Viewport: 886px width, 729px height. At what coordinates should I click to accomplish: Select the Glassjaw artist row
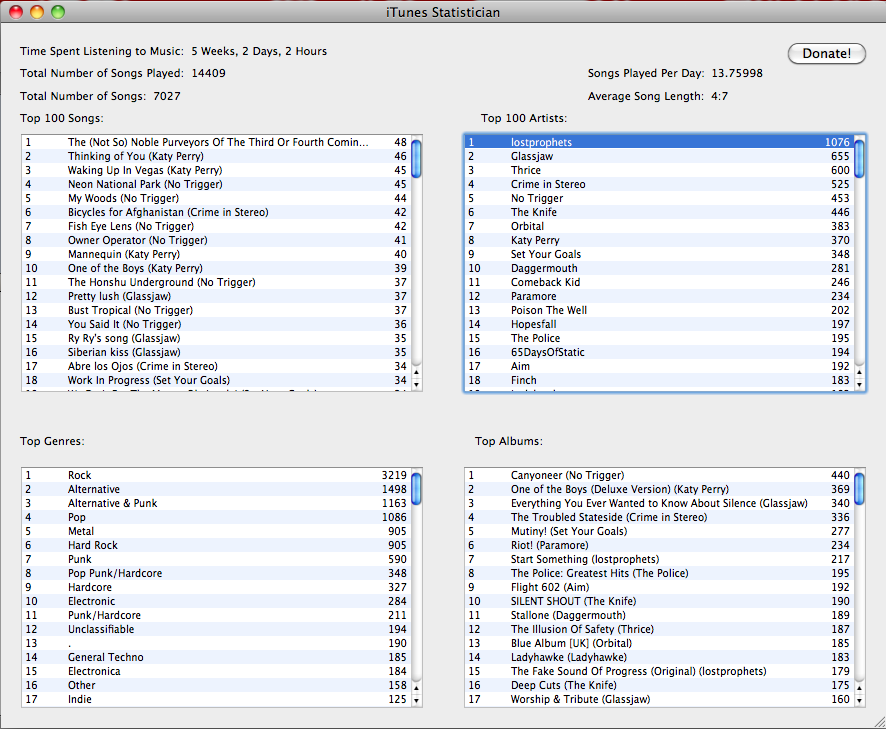tap(659, 157)
